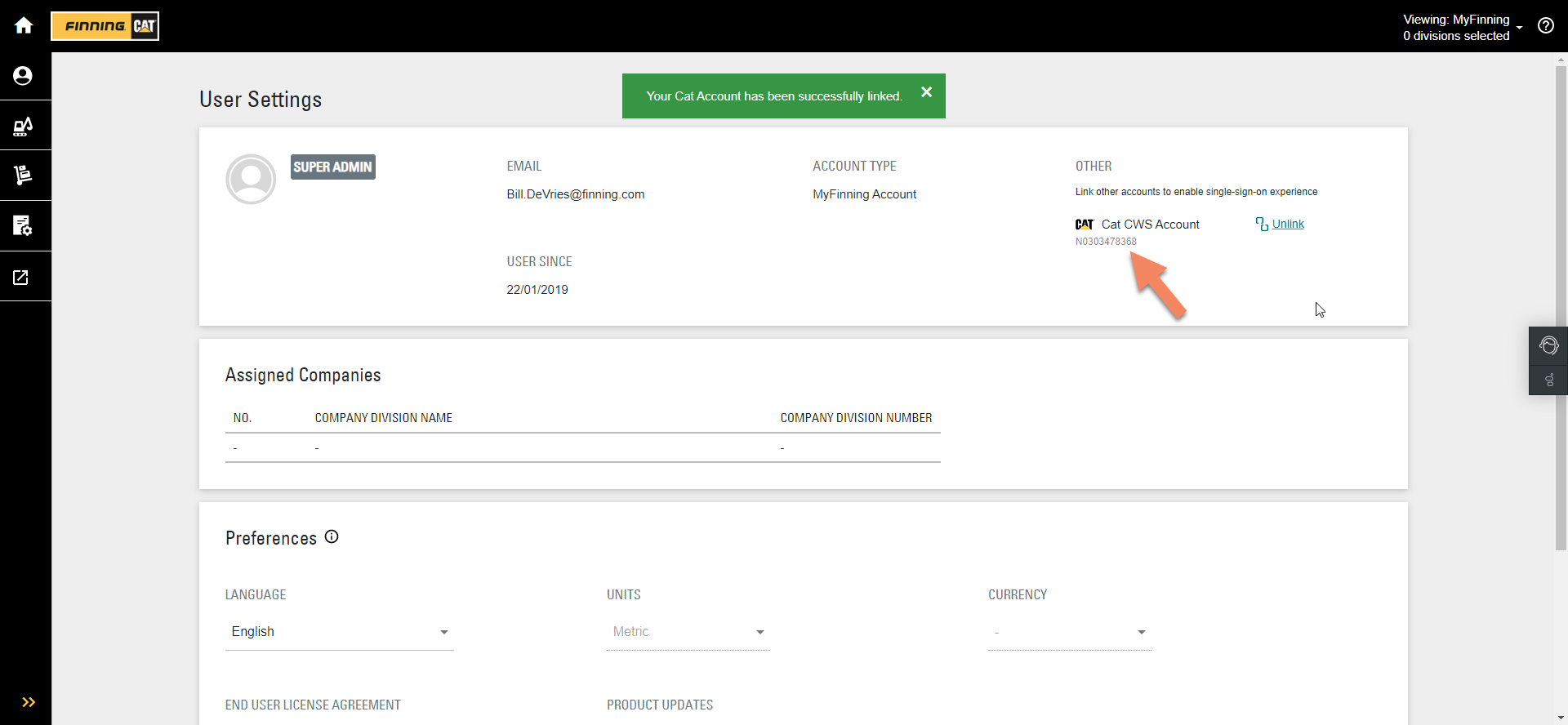
Task: Open the support headset widget
Action: tap(1548, 345)
